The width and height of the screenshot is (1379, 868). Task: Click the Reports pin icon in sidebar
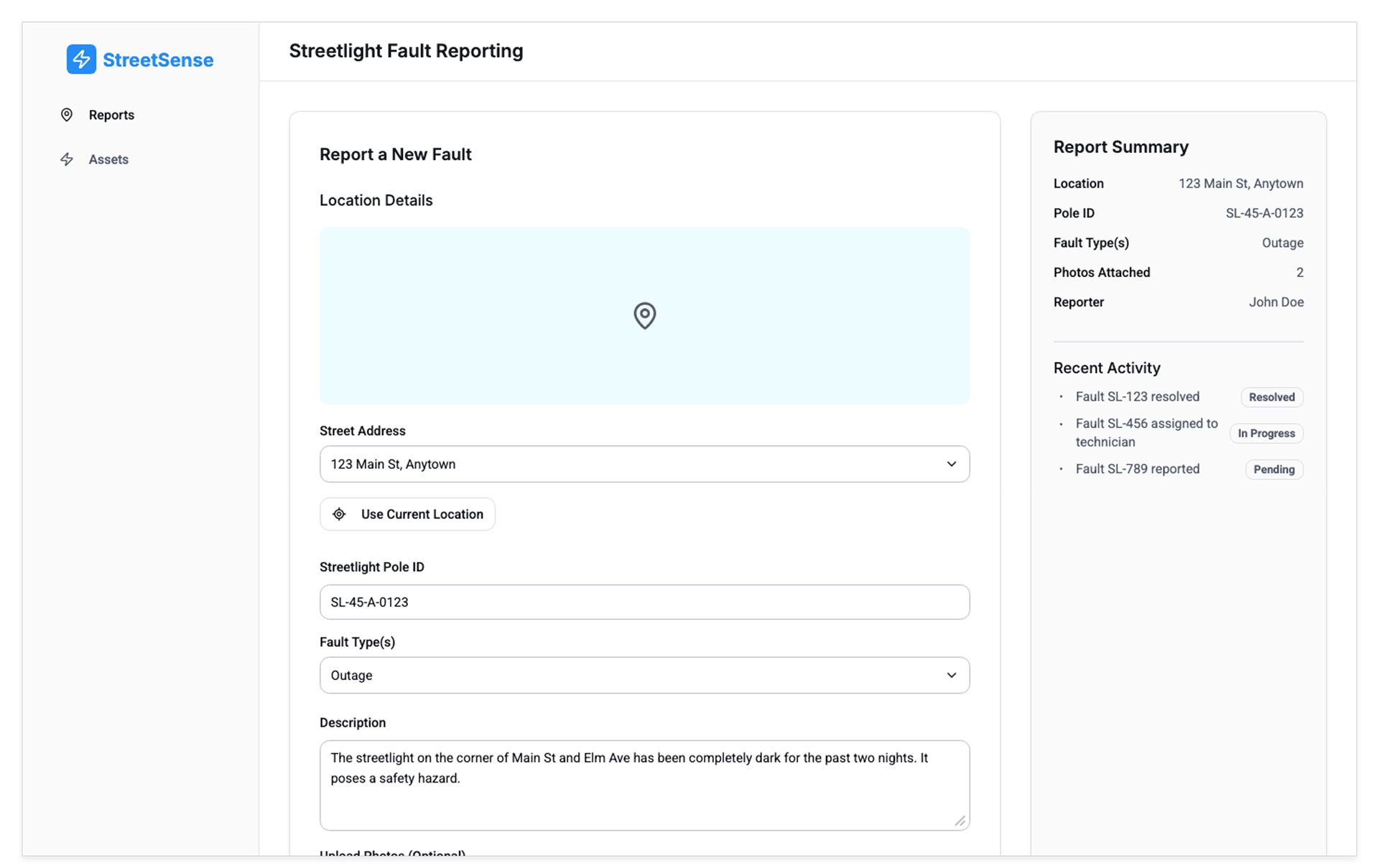click(x=67, y=115)
